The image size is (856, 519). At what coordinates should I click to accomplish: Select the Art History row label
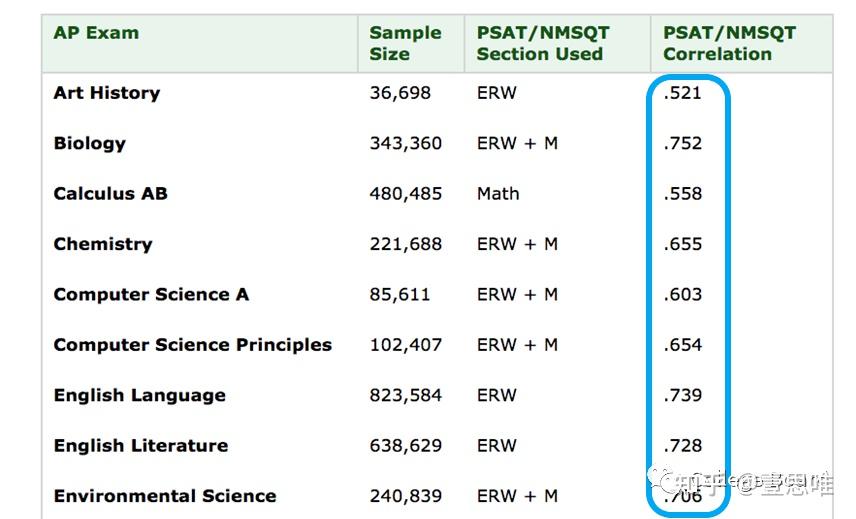point(107,93)
